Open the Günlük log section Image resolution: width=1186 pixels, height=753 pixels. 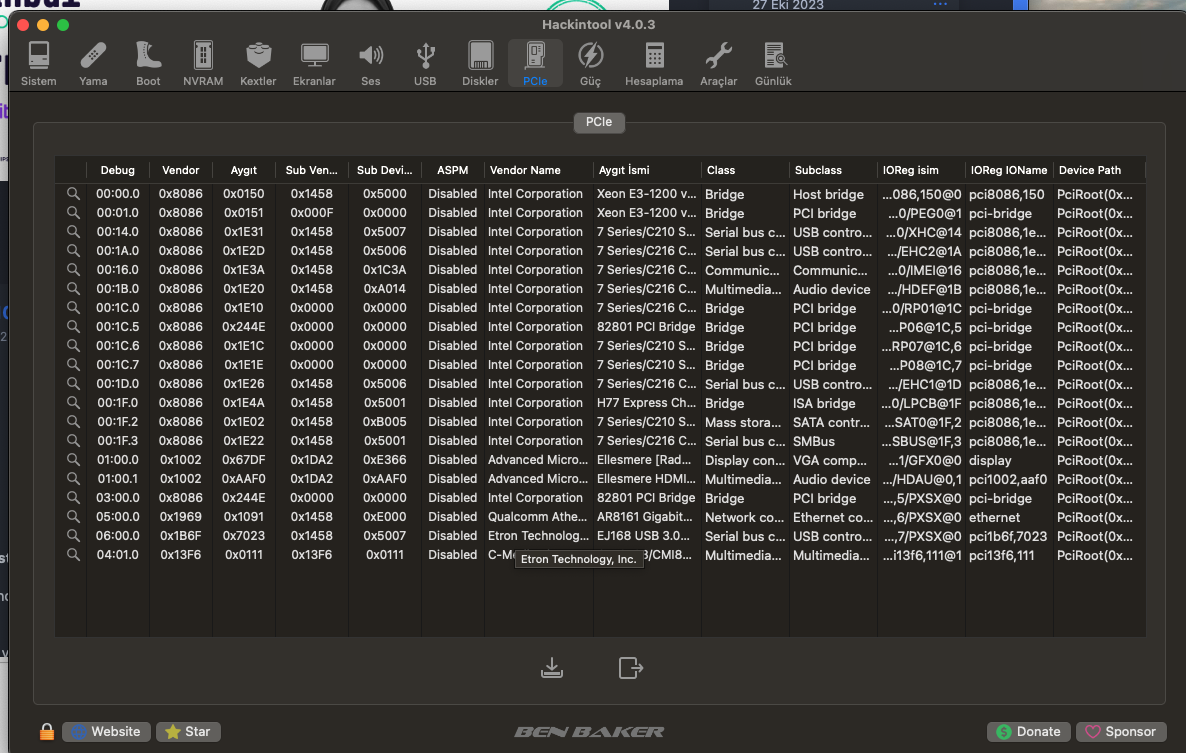773,63
